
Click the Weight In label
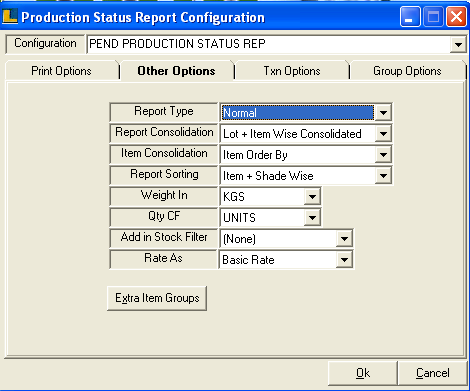coord(164,196)
